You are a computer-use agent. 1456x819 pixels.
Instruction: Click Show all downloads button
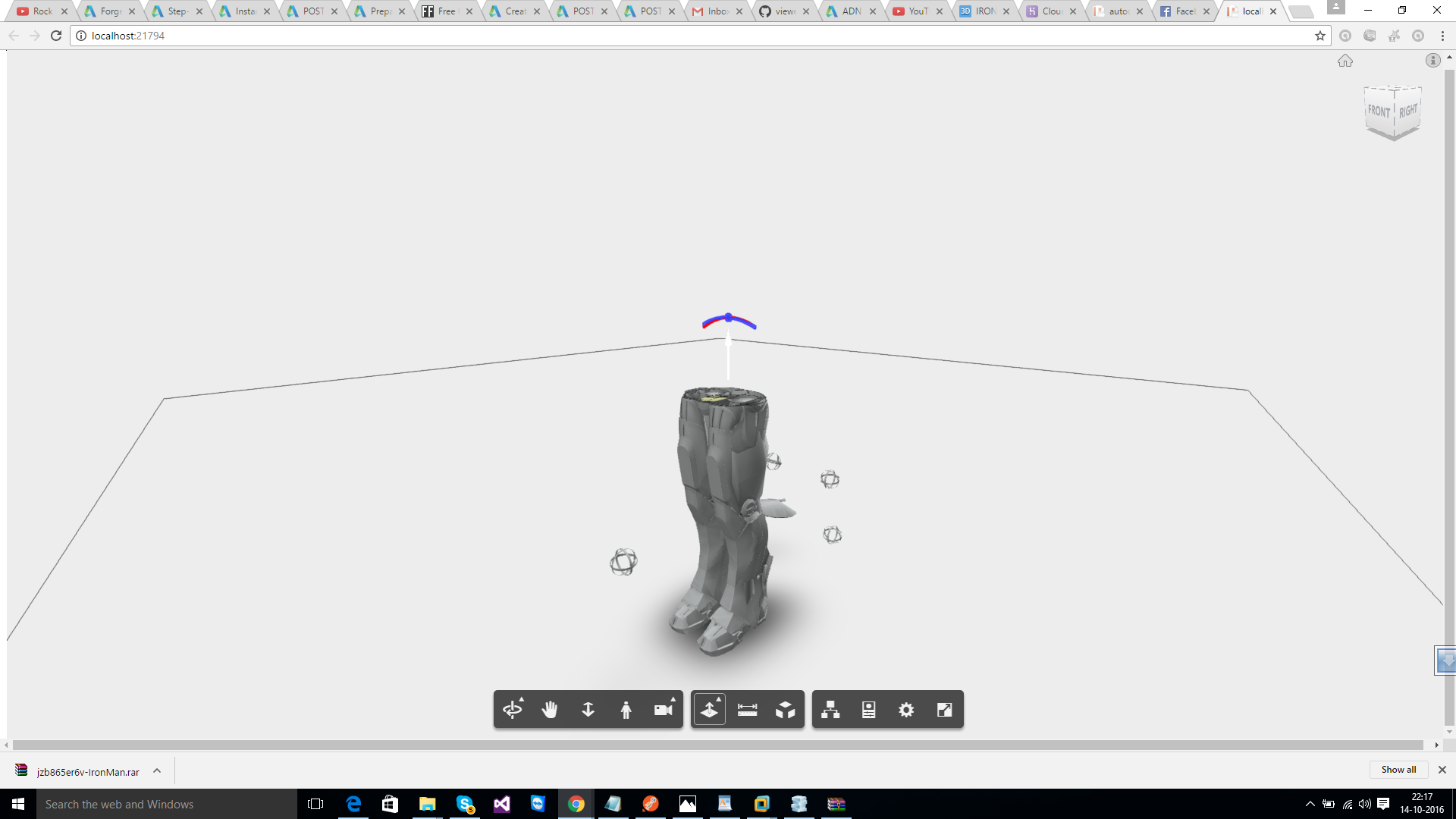click(1398, 770)
